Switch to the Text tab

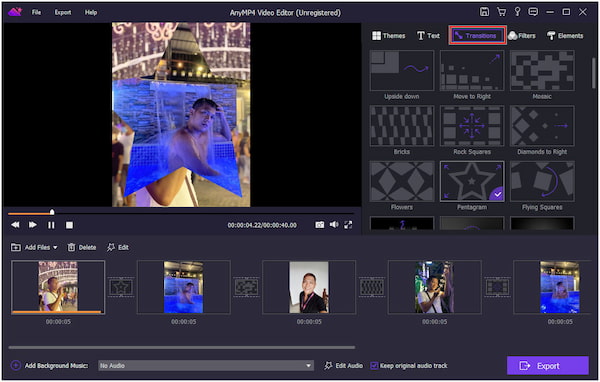tap(428, 36)
